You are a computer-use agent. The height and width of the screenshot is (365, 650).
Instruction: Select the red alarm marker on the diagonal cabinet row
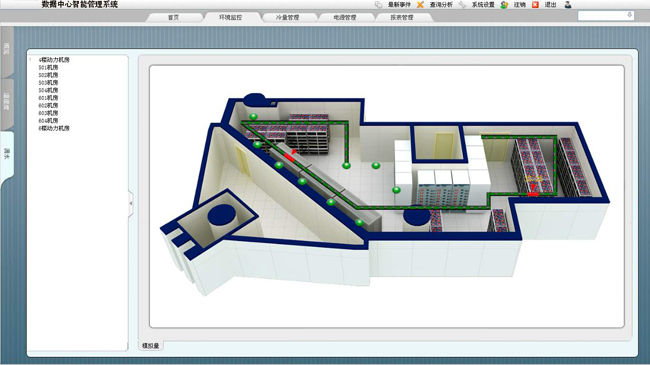[290, 157]
